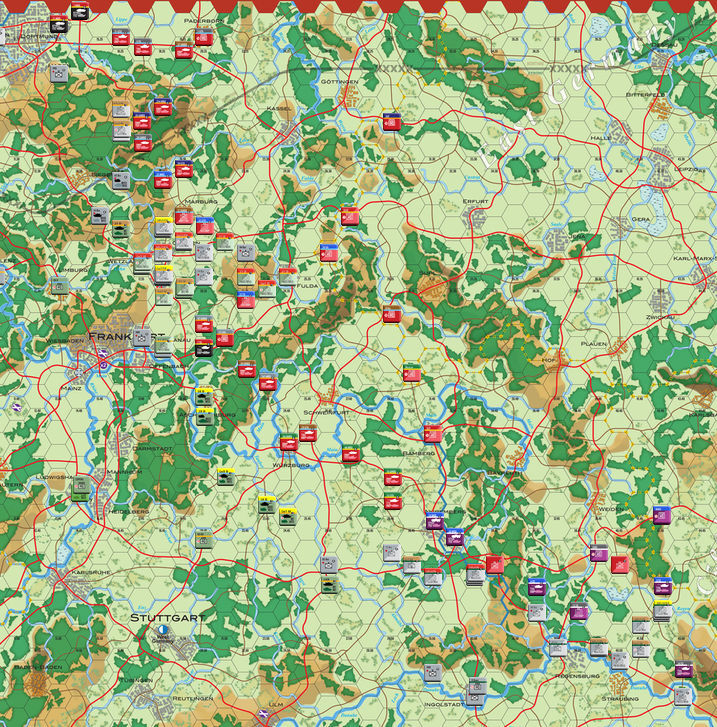Click the purple airfield symbol southwest of Mainz
The height and width of the screenshot is (727, 717).
click(17, 407)
